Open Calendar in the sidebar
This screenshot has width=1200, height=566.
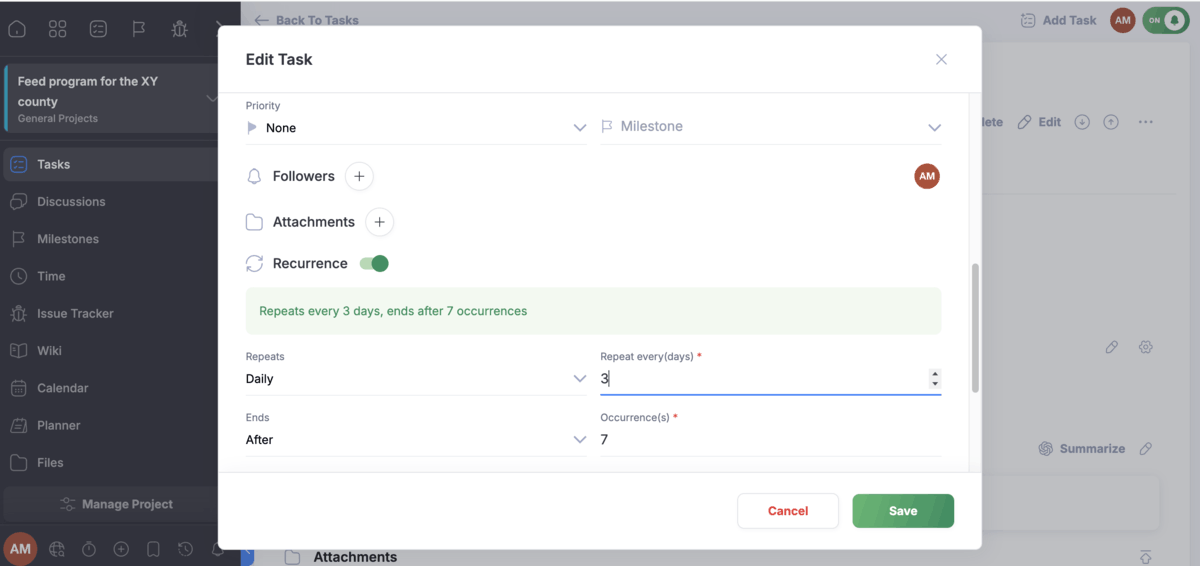(110, 388)
